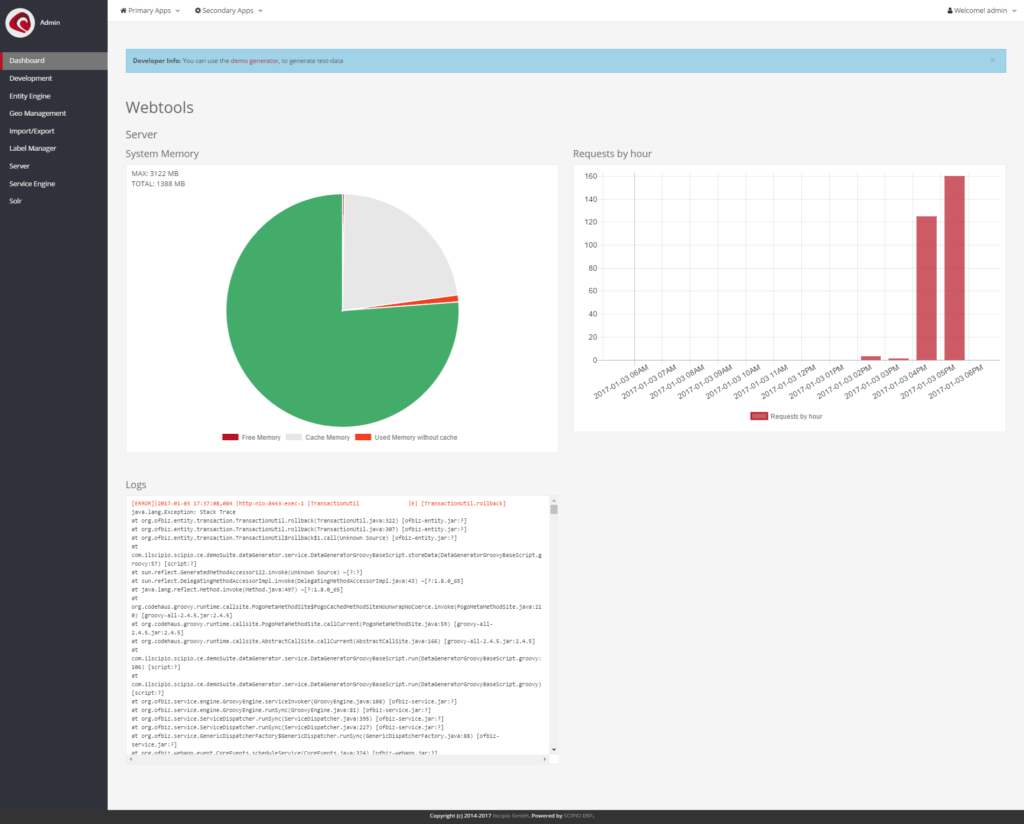Viewport: 1024px width, 824px height.
Task: Open the demo generator link
Action: [x=254, y=61]
